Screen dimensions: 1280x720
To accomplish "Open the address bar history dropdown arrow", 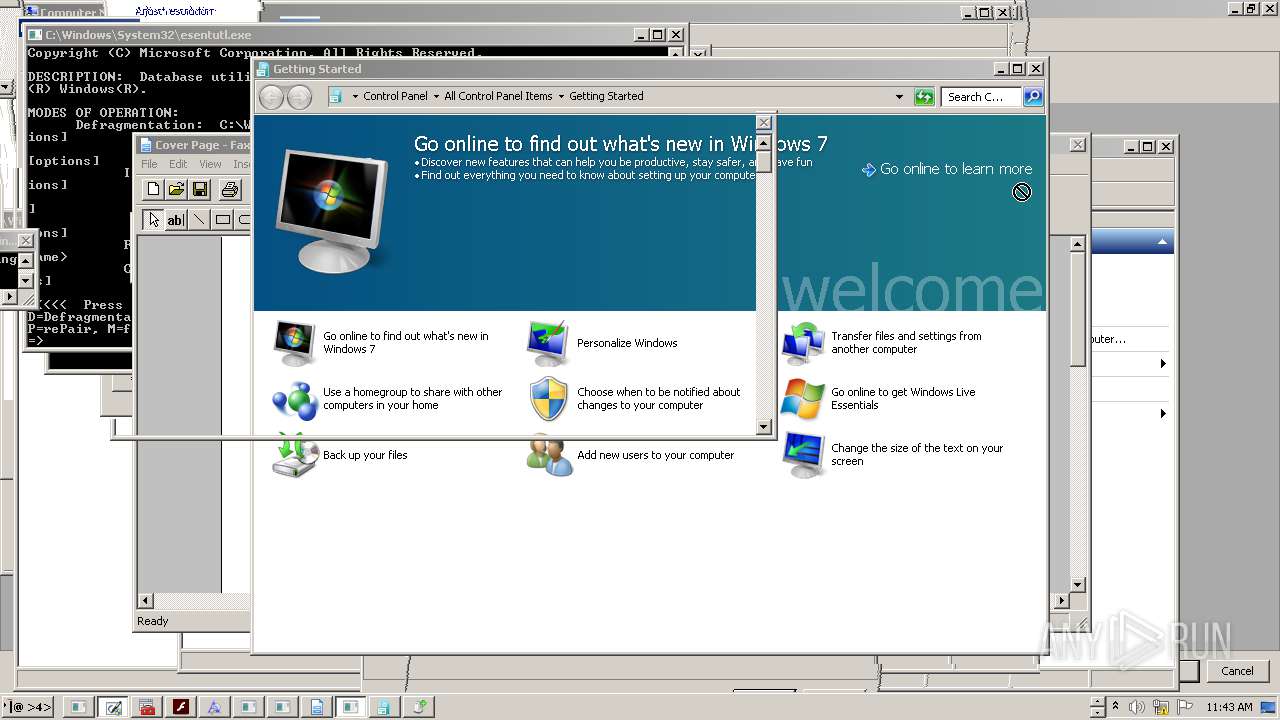I will (x=899, y=97).
